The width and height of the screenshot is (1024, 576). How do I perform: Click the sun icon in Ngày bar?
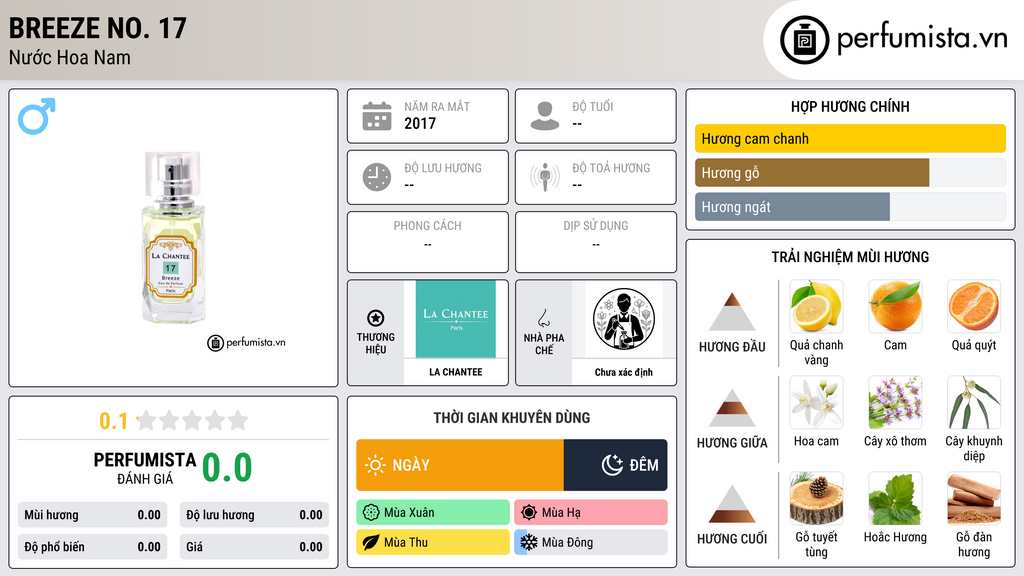coord(376,465)
